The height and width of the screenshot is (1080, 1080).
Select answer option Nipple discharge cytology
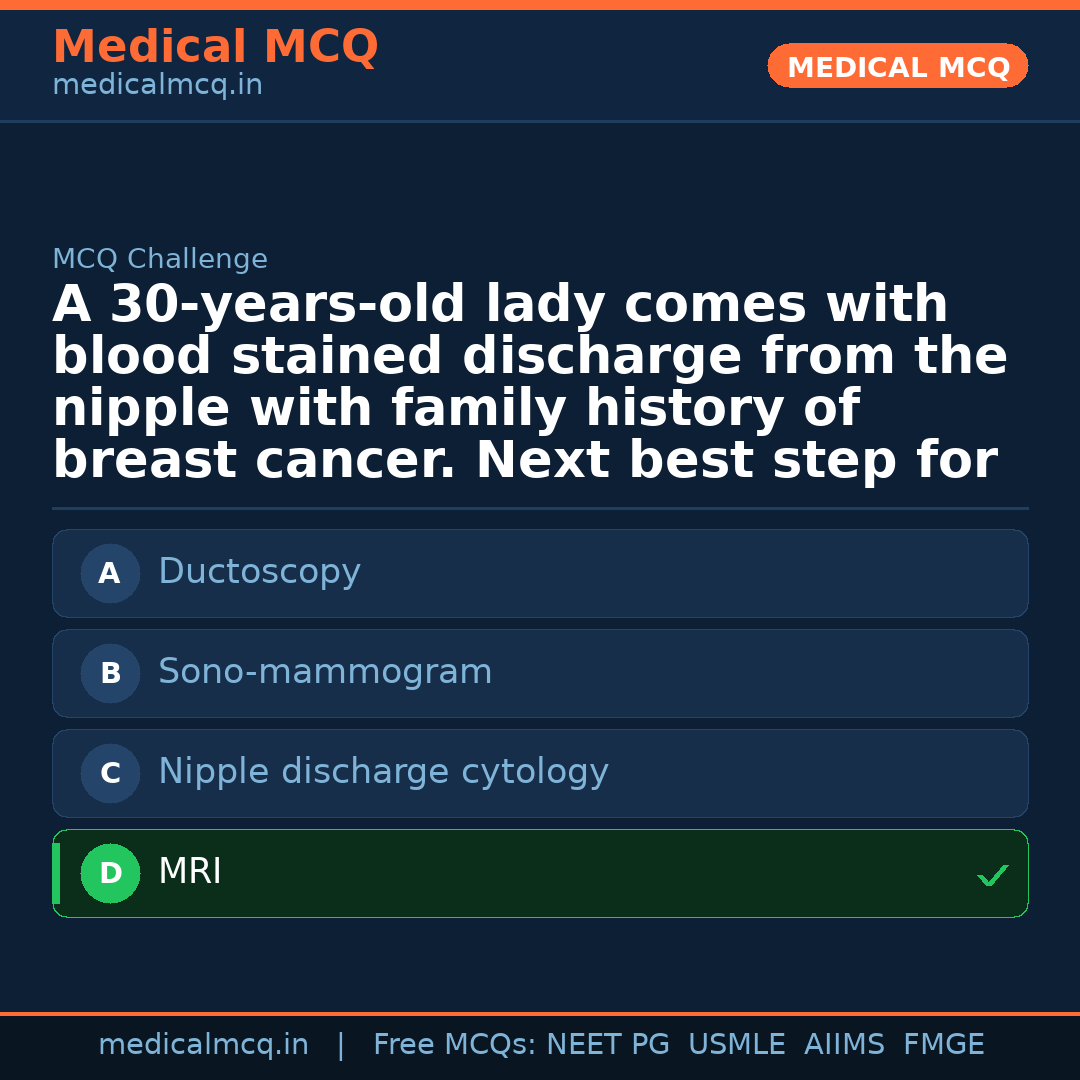pyautogui.click(x=540, y=773)
